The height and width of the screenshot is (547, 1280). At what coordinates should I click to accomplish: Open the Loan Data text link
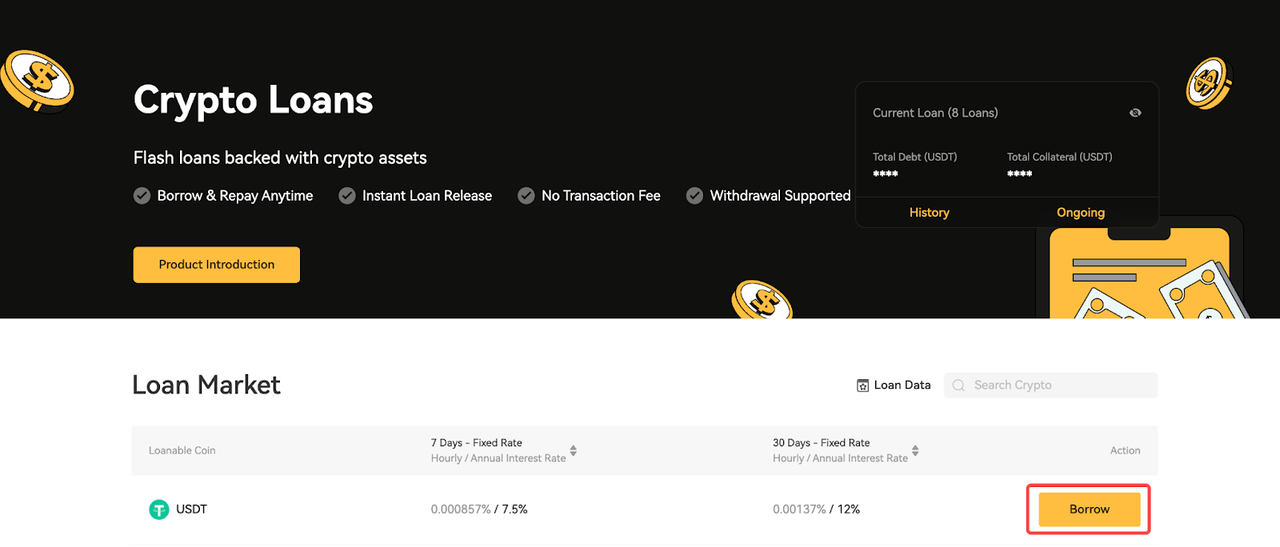click(x=902, y=385)
